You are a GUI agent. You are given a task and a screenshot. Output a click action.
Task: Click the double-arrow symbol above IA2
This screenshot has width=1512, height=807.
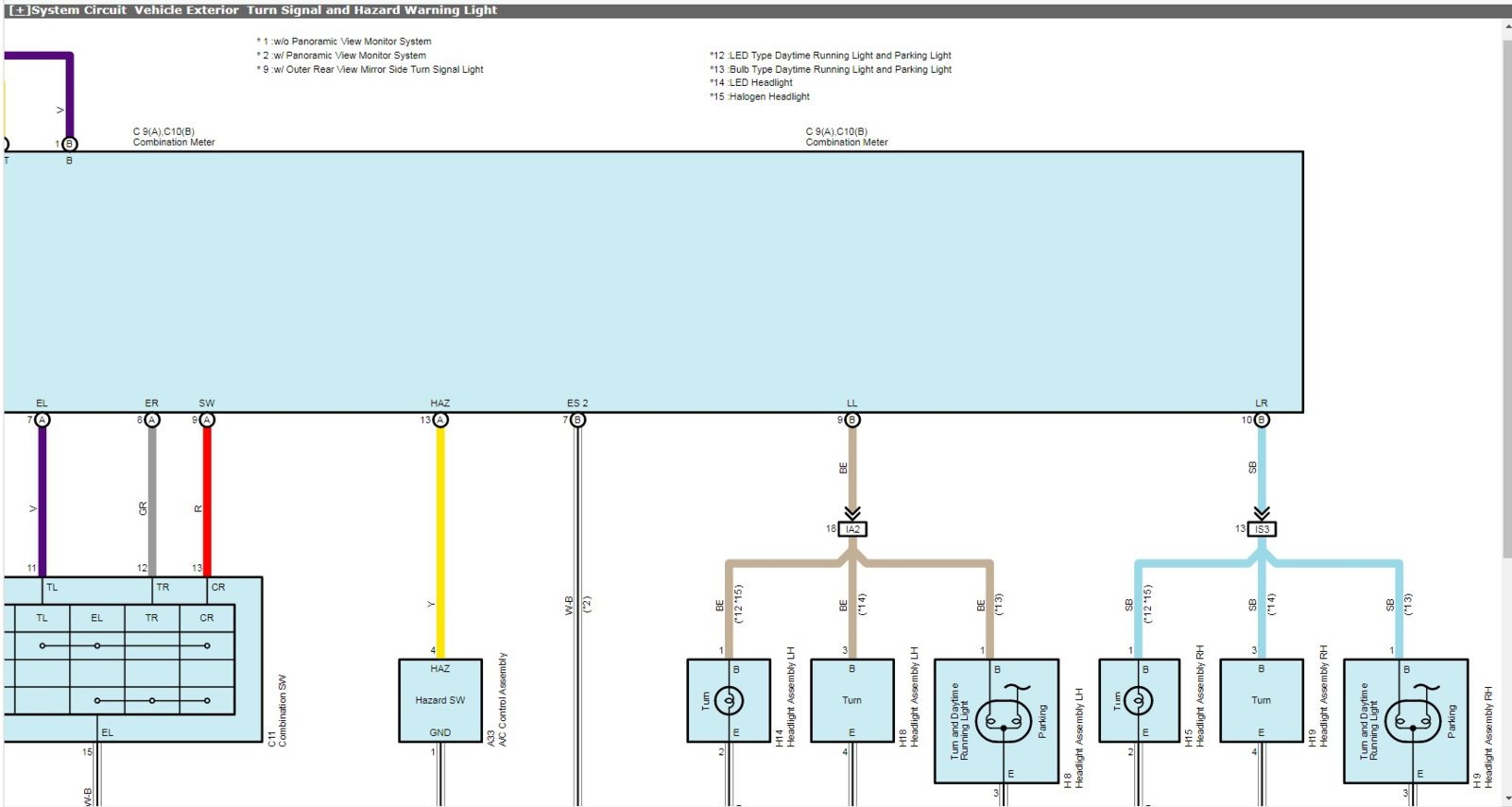point(852,513)
